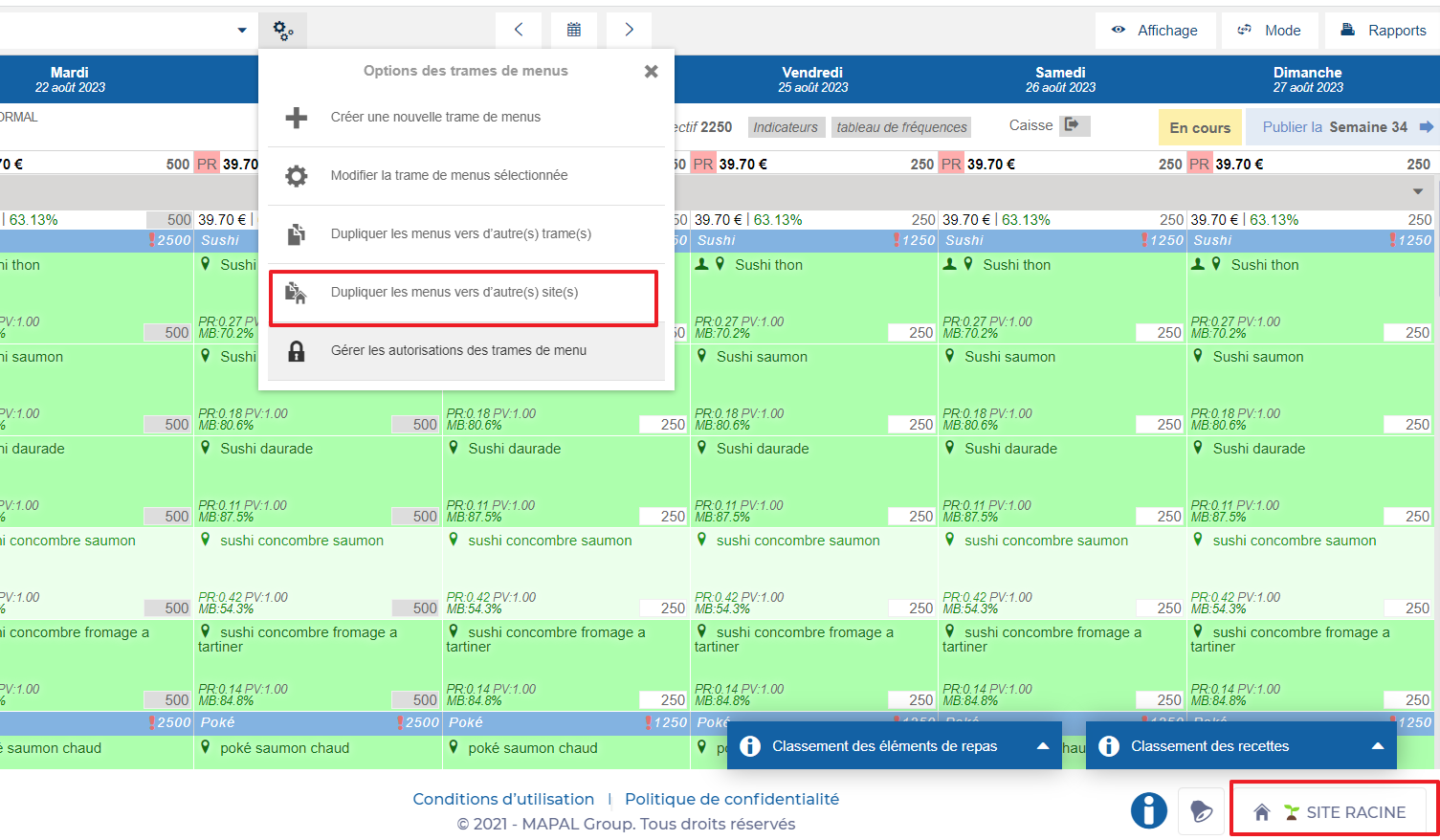The width and height of the screenshot is (1440, 840).
Task: Click the Dimanche sushi concombre fromage a tartiner dish
Action: 1290,639
